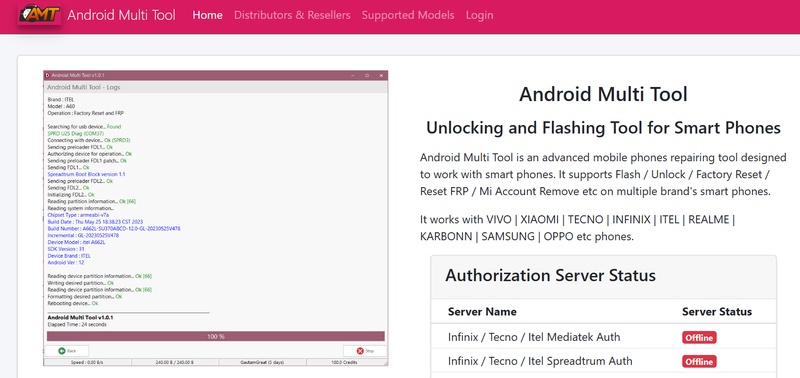Click 'Device Model : itel A662L' log line
The image size is (800, 378).
[77, 242]
